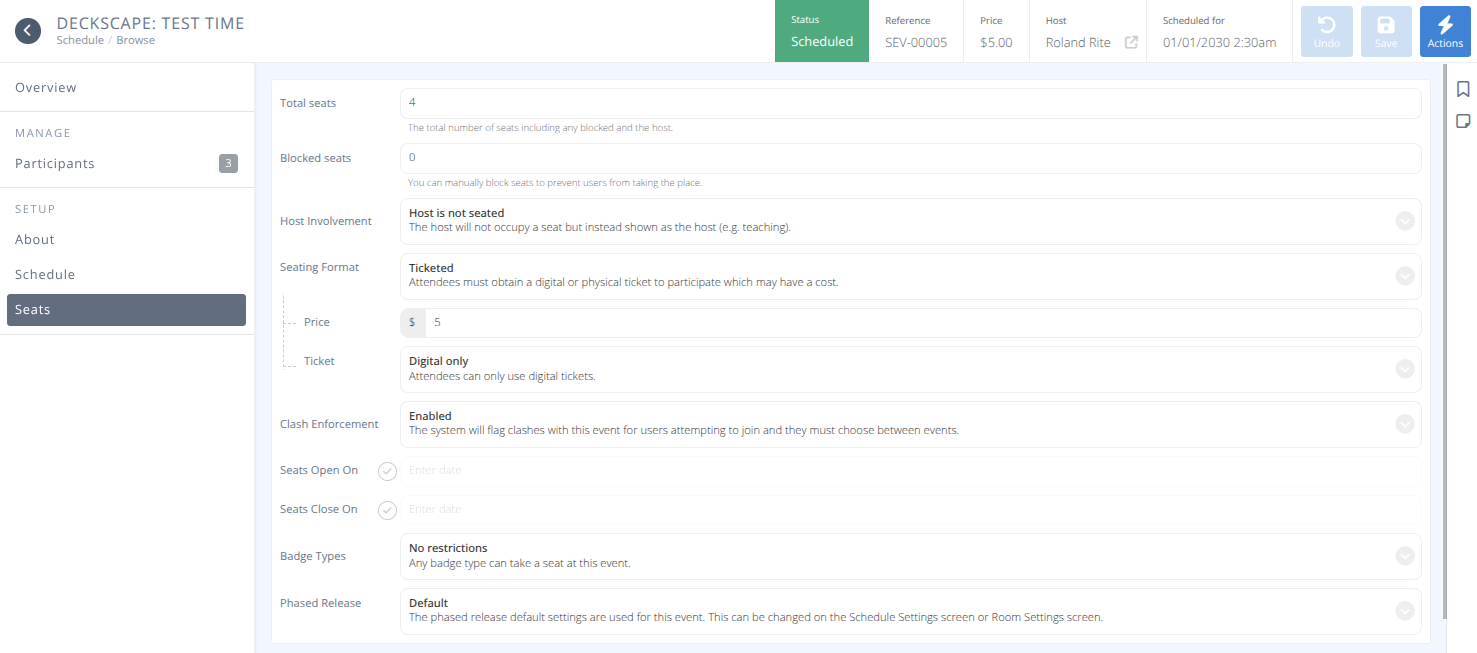Expand the Host Involvement dropdown arrow
Screen dimensions: 1477x653
point(1405,221)
